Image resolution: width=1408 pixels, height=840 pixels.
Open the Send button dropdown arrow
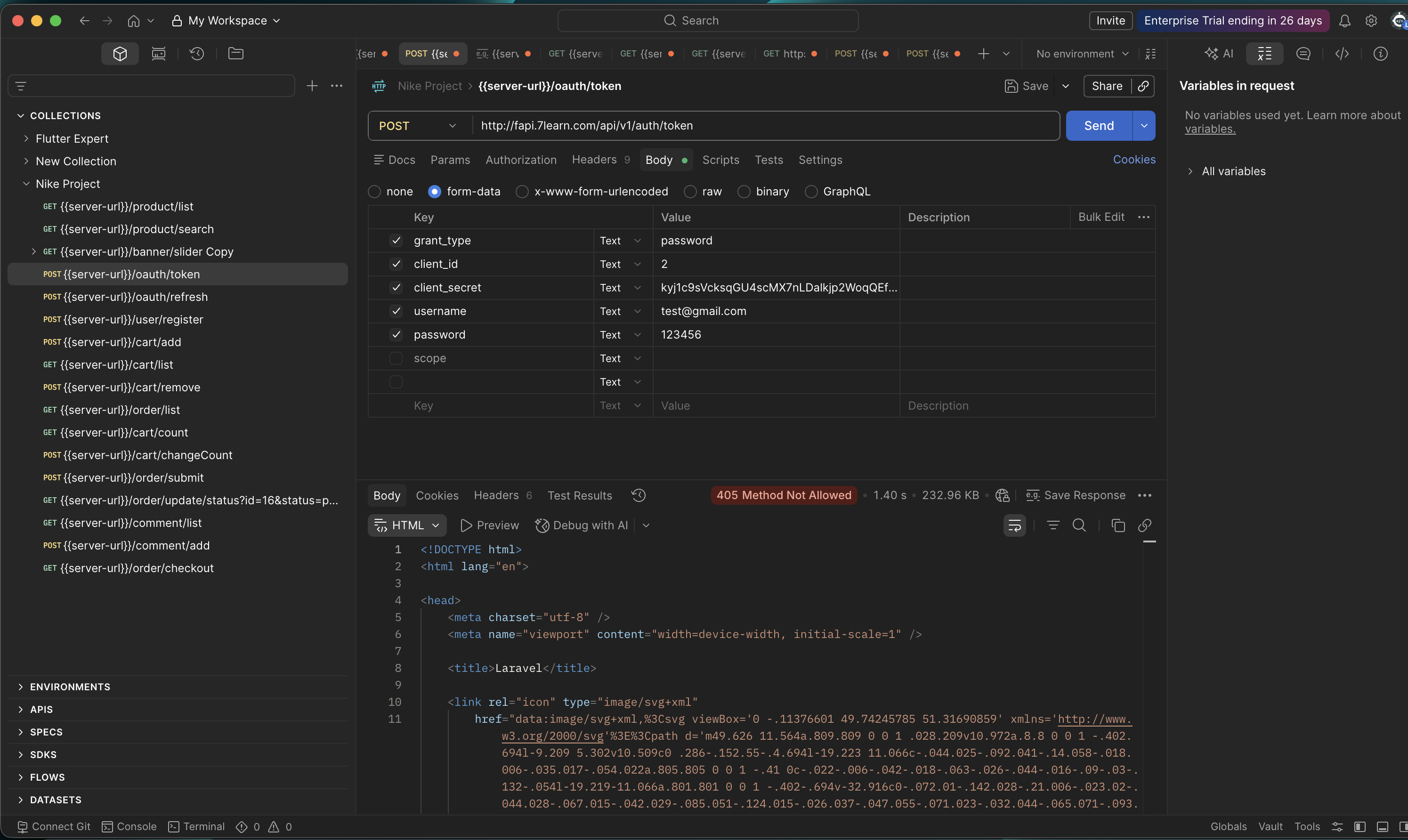point(1144,126)
